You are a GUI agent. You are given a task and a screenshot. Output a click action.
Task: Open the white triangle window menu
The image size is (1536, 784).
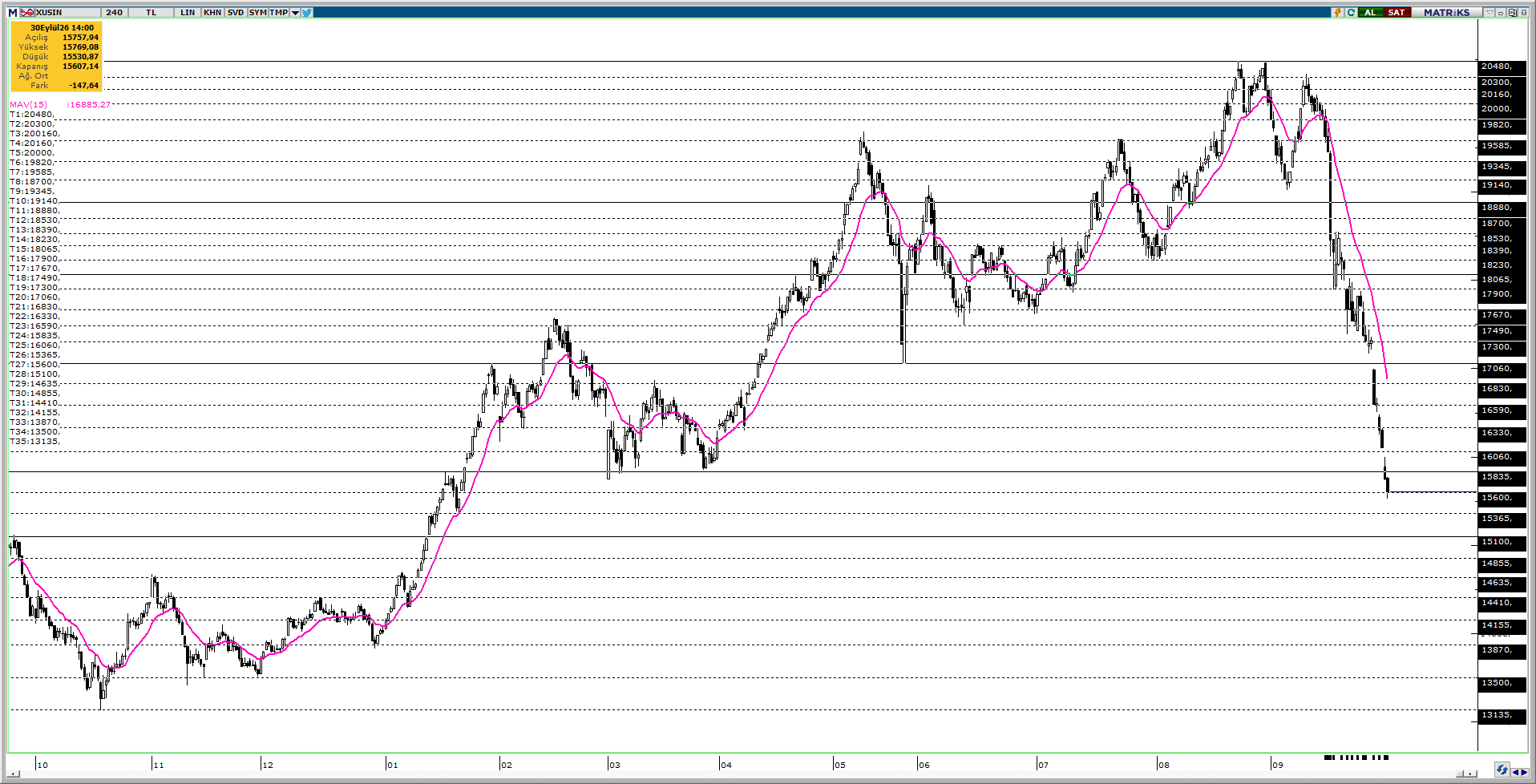click(1490, 13)
